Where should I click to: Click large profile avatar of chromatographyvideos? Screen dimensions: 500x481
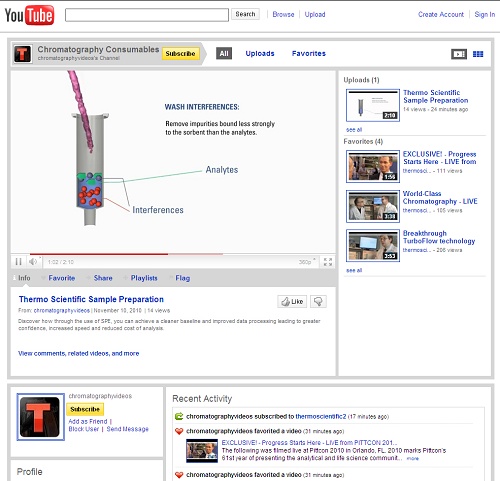tap(40, 417)
